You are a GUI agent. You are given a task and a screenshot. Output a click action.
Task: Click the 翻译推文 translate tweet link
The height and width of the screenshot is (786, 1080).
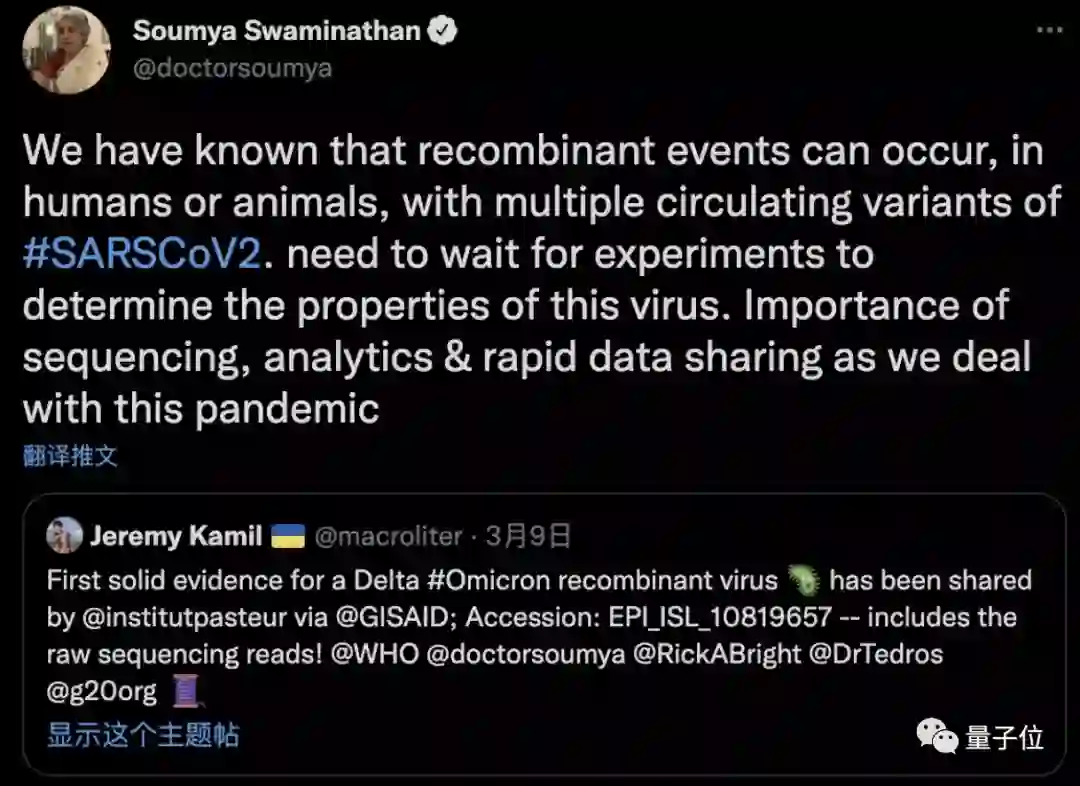70,456
